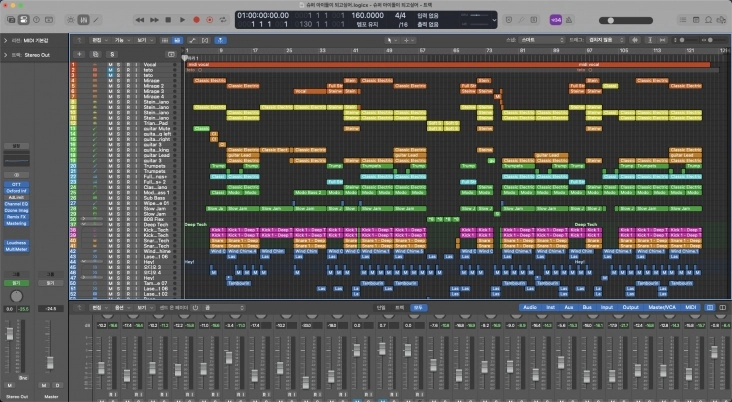Mute the Vocal track
Viewport: 732px width, 402px height.
(x=110, y=63)
